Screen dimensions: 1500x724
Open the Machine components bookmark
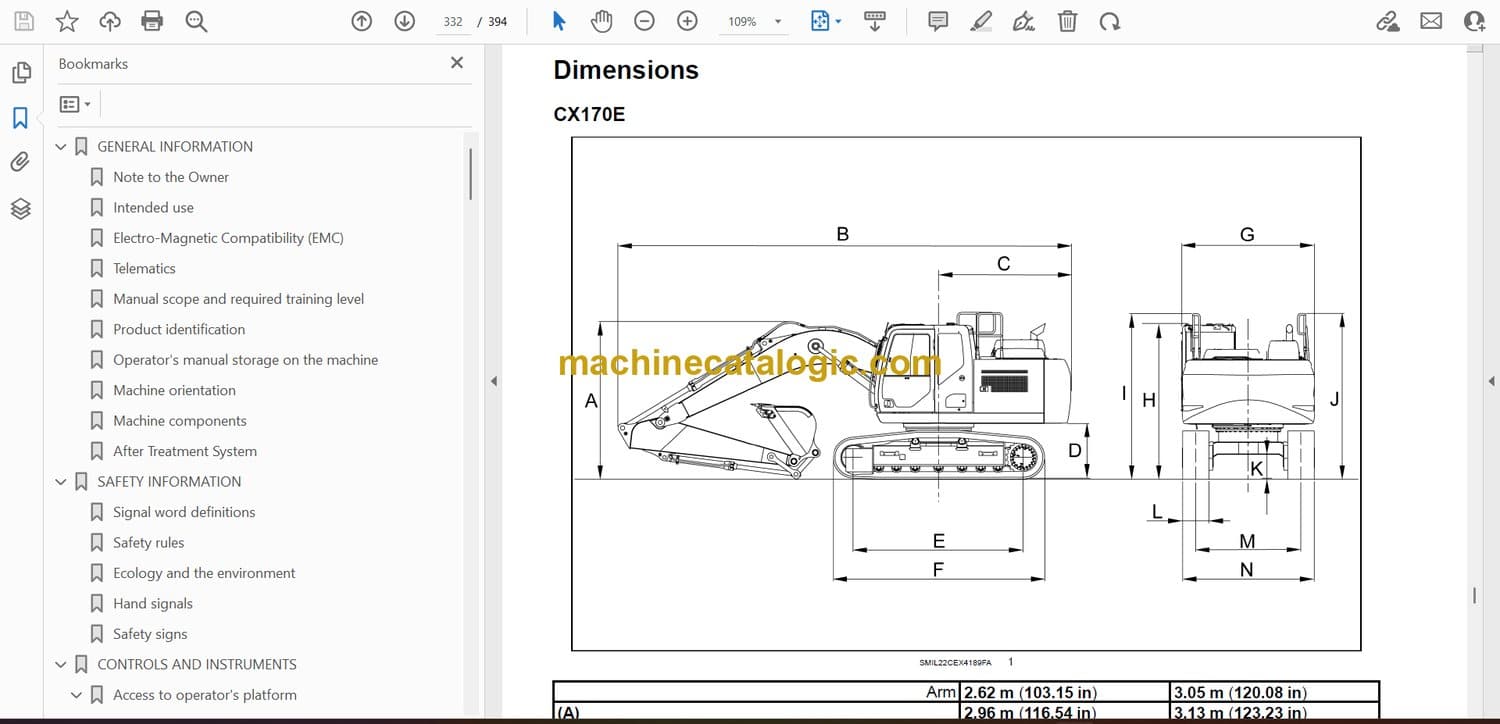coord(179,421)
